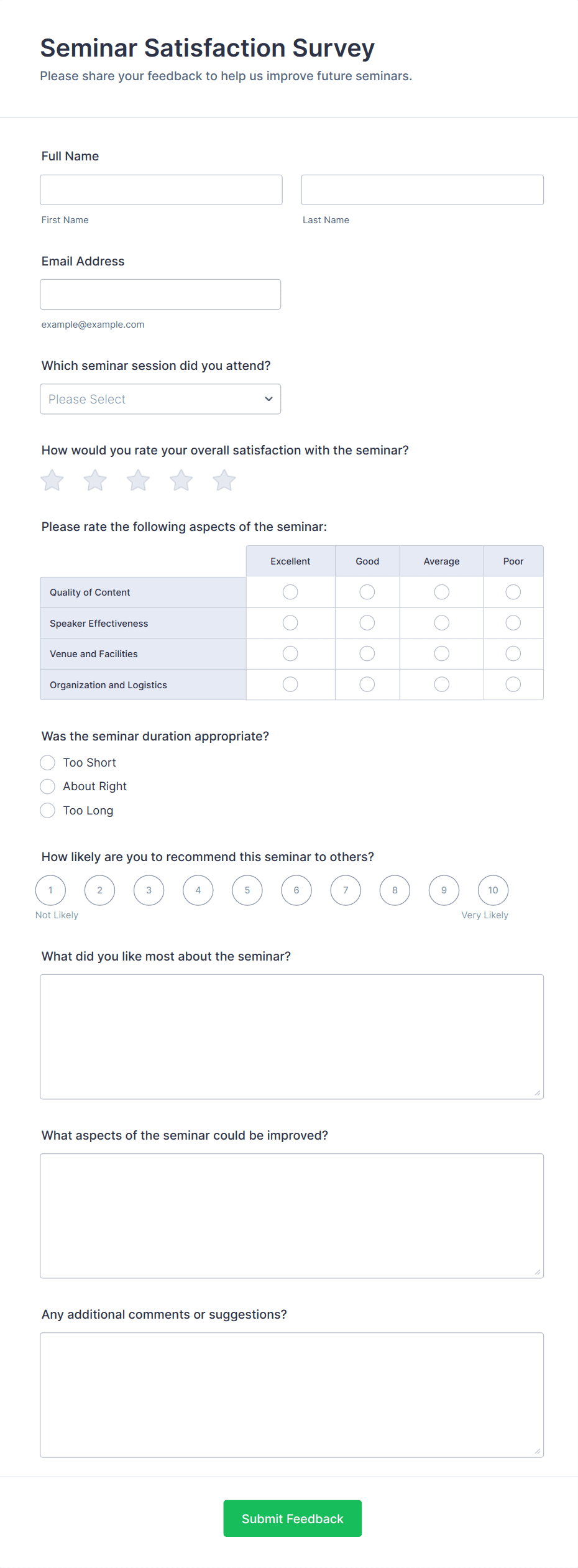578x1568 pixels.
Task: Pick 7 on the recommendation scale
Action: [346, 890]
